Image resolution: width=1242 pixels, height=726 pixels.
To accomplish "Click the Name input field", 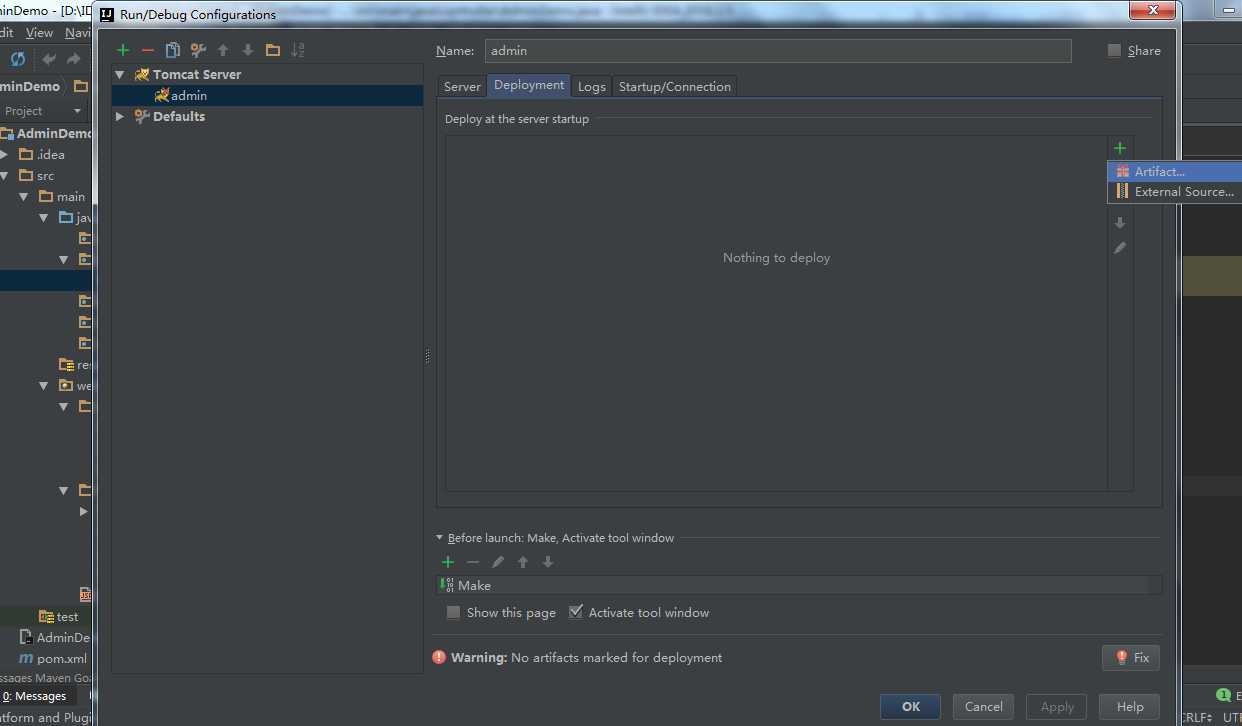I will [x=778, y=50].
